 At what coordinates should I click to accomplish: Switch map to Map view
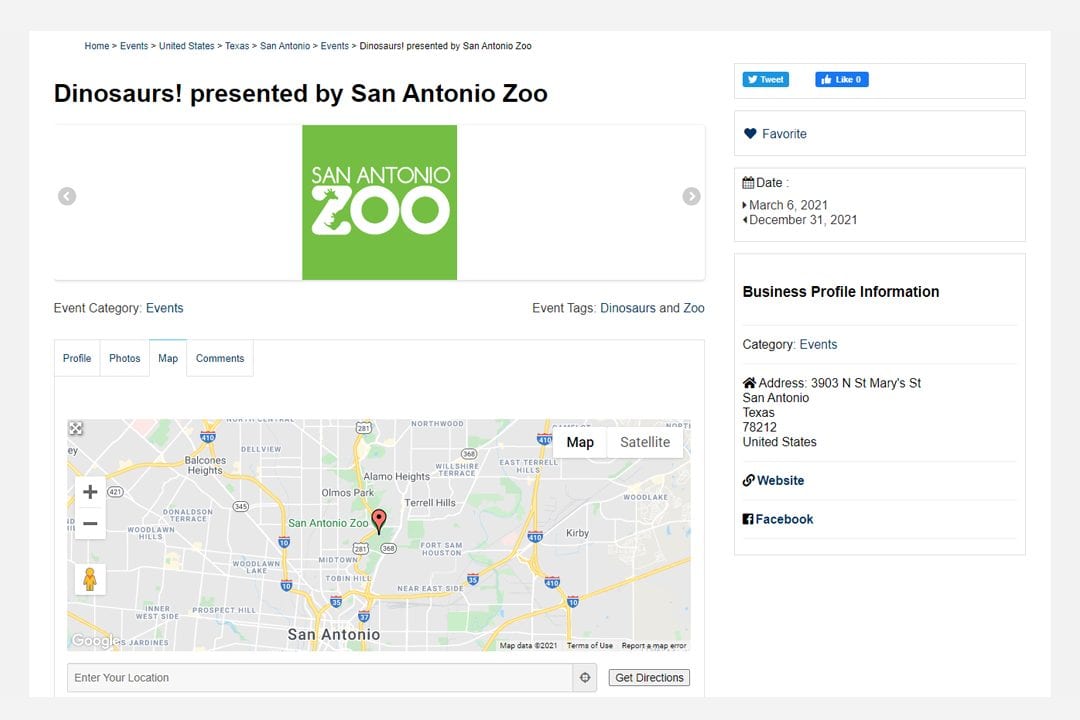(580, 442)
